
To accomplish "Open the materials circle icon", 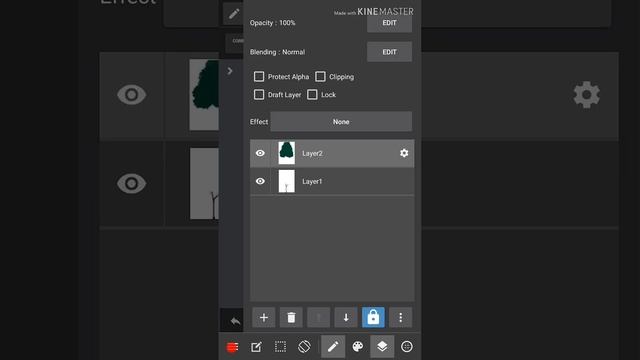I will [x=407, y=347].
